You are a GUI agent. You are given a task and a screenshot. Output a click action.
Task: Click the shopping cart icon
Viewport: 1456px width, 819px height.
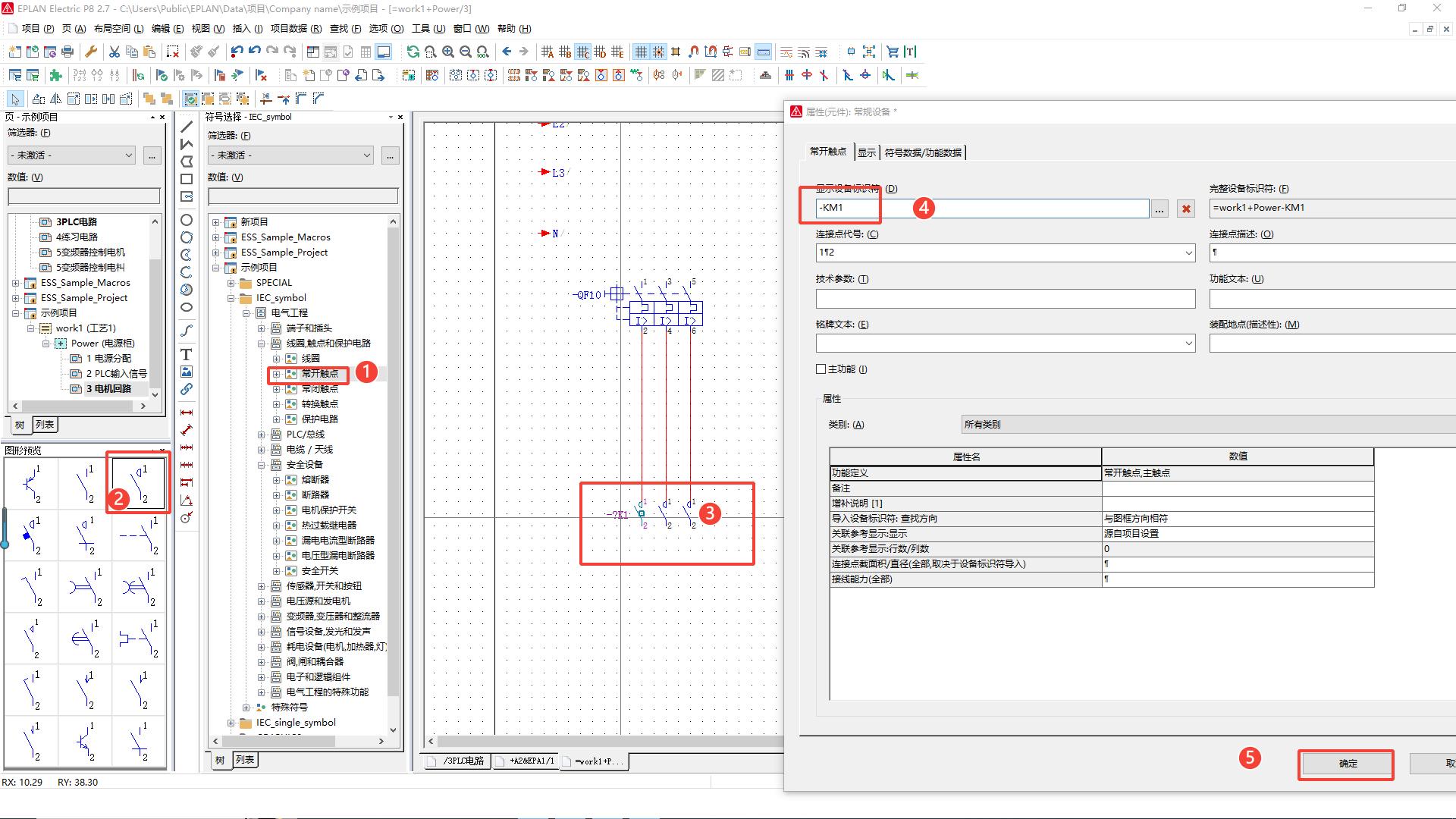pyautogui.click(x=893, y=52)
